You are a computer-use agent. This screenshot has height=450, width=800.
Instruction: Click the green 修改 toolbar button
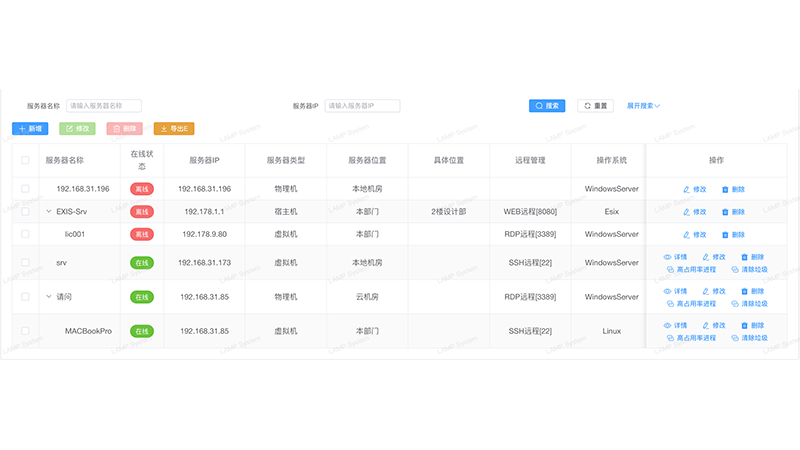click(77, 129)
